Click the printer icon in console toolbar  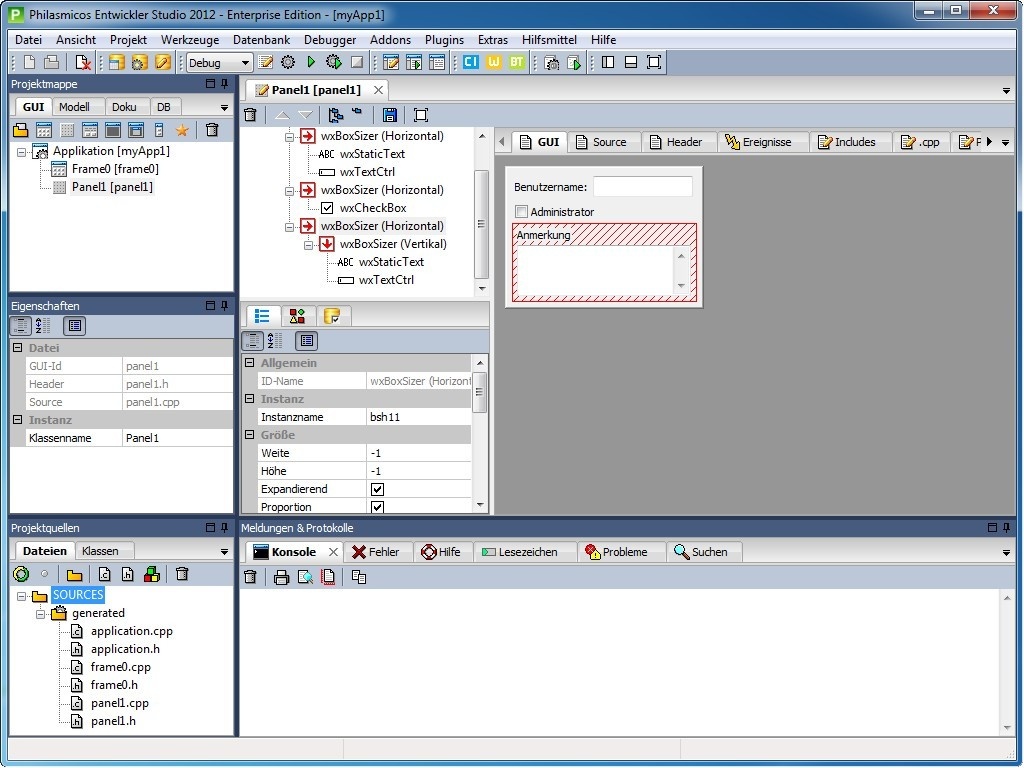[281, 577]
